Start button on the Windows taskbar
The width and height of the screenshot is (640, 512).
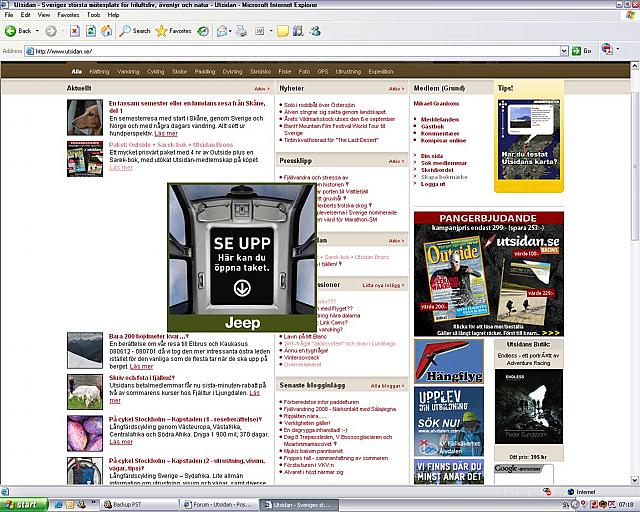[x=24, y=505]
